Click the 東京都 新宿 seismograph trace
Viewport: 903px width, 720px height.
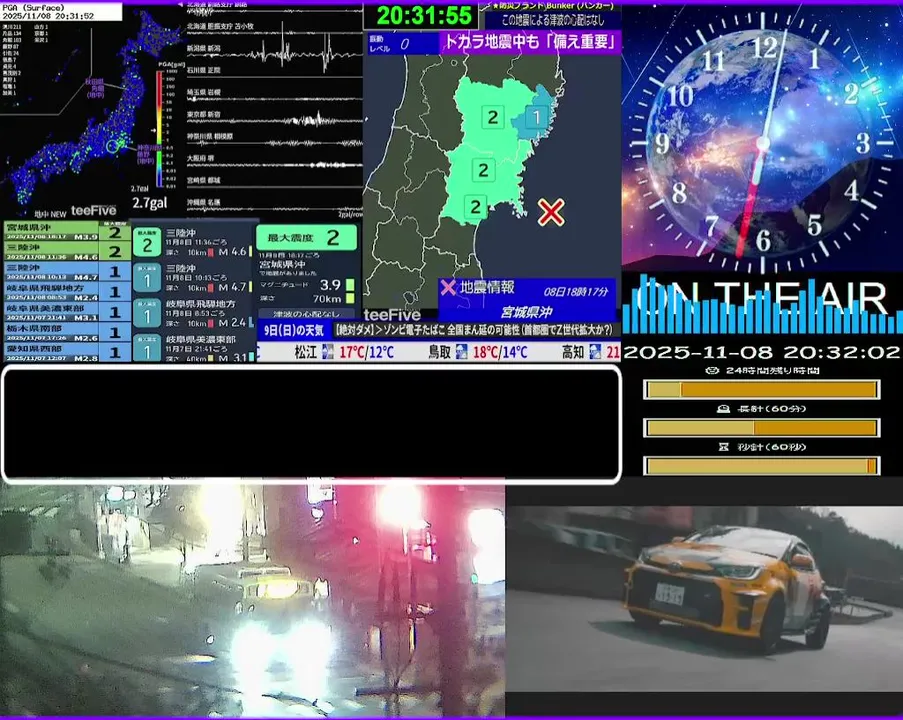click(x=274, y=121)
